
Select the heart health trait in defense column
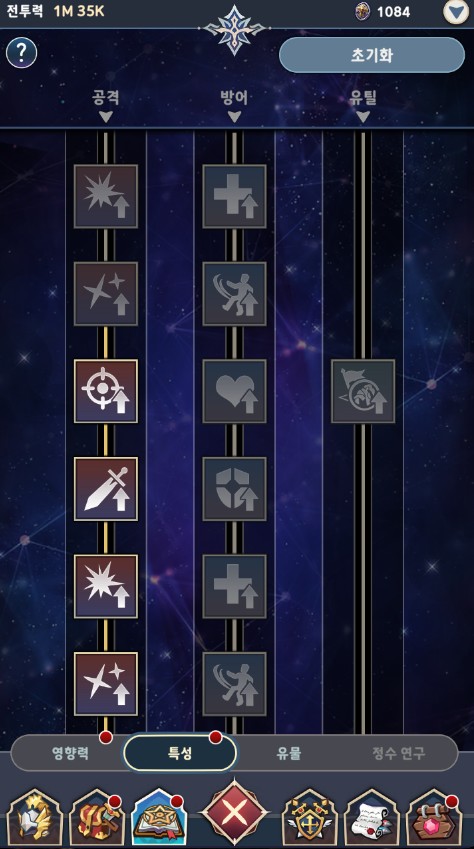pos(234,391)
